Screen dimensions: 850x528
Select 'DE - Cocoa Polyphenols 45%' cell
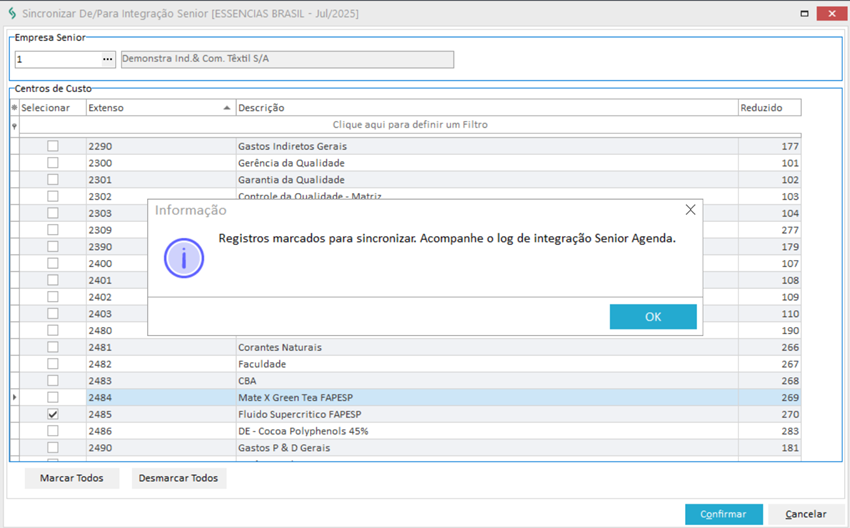pyautogui.click(x=487, y=432)
